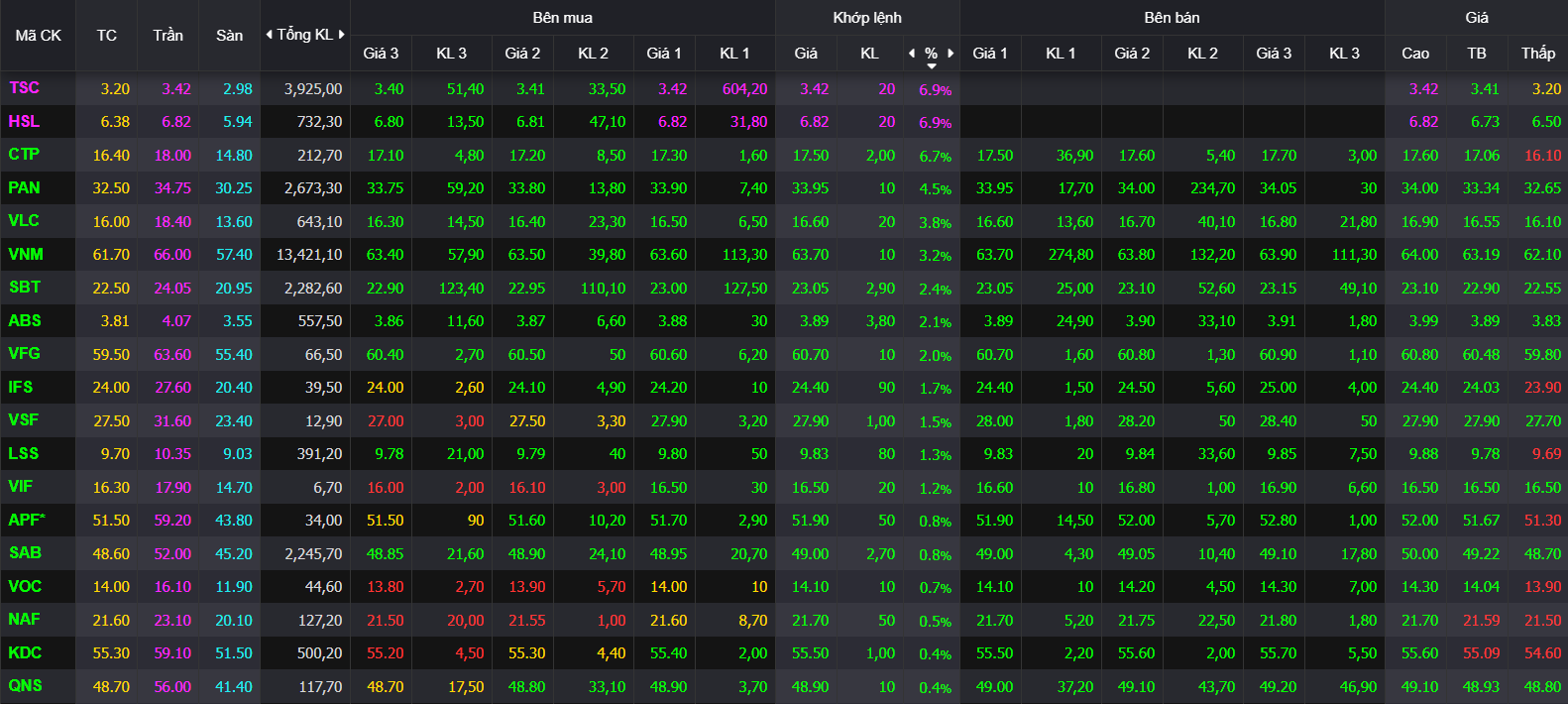Open stock symbol IFS
The image size is (1568, 704).
tap(21, 387)
